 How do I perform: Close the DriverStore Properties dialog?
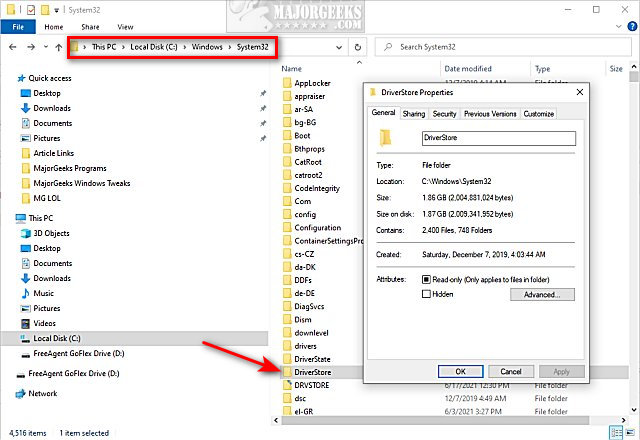580,92
